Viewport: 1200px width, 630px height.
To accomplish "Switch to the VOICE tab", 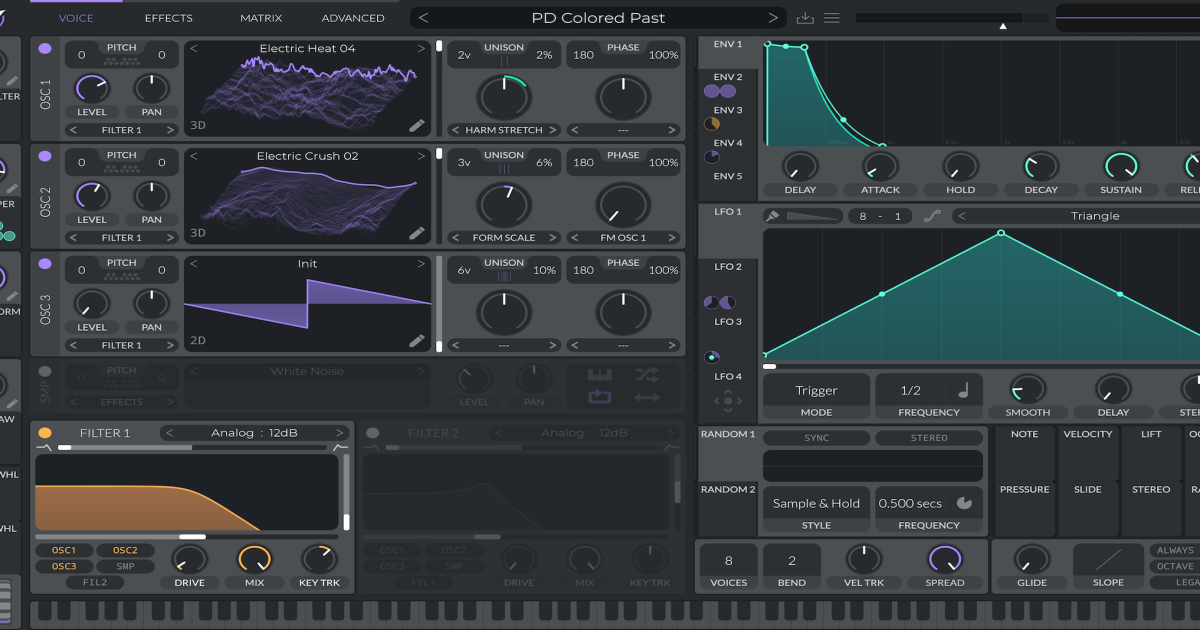I will 76,18.
